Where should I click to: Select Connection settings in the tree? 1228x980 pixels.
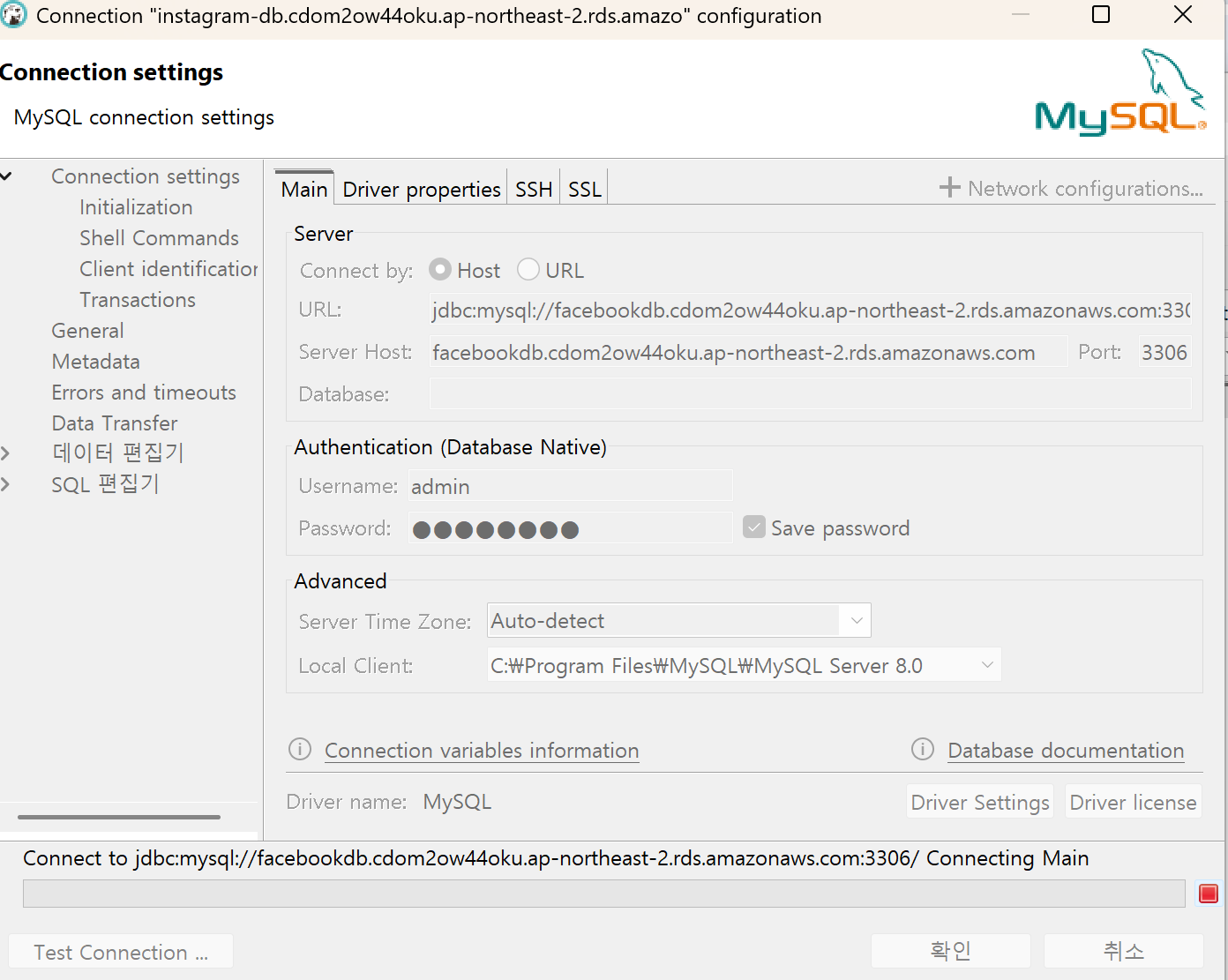coord(146,176)
